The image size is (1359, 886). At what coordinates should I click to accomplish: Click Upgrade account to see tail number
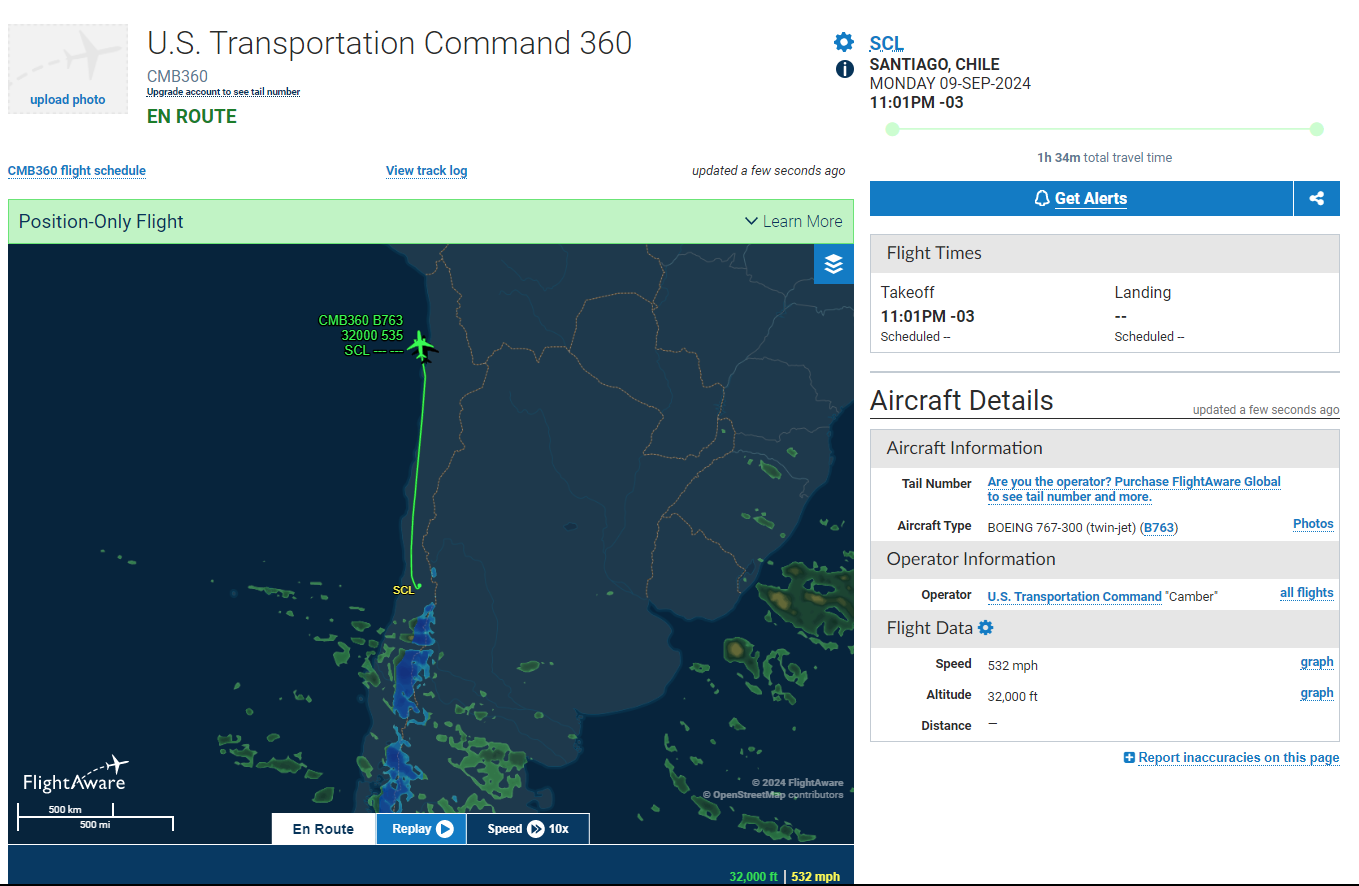coord(223,92)
